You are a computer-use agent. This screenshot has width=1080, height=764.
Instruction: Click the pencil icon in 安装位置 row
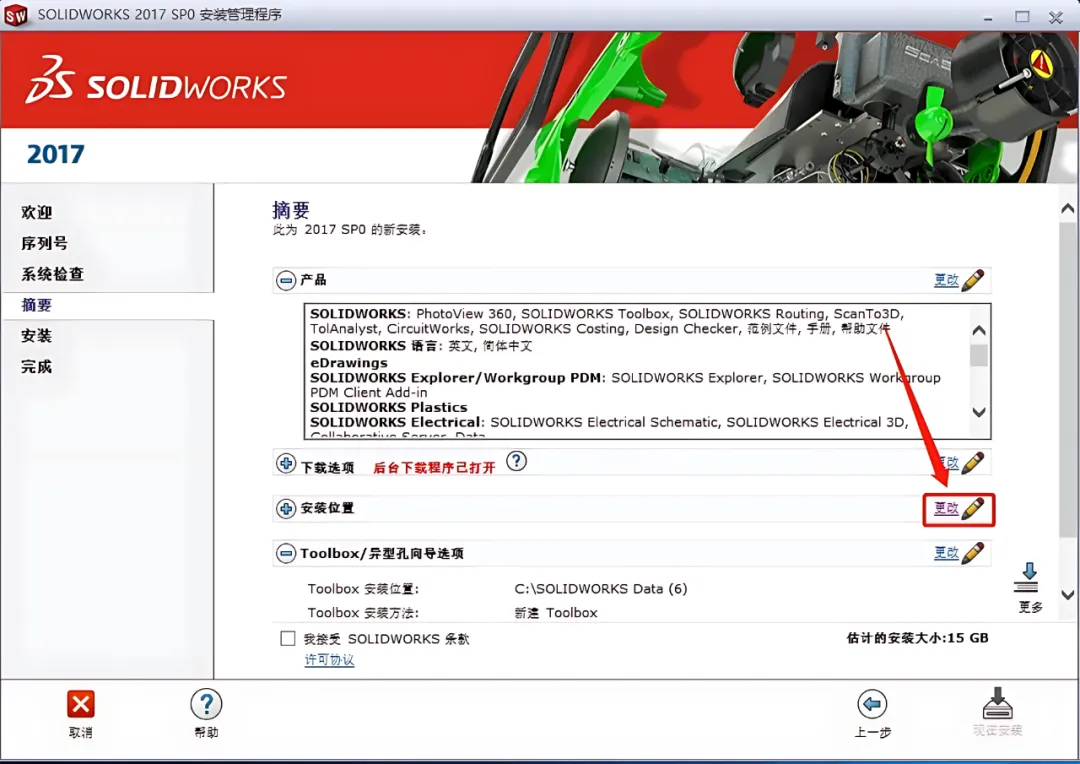(973, 509)
